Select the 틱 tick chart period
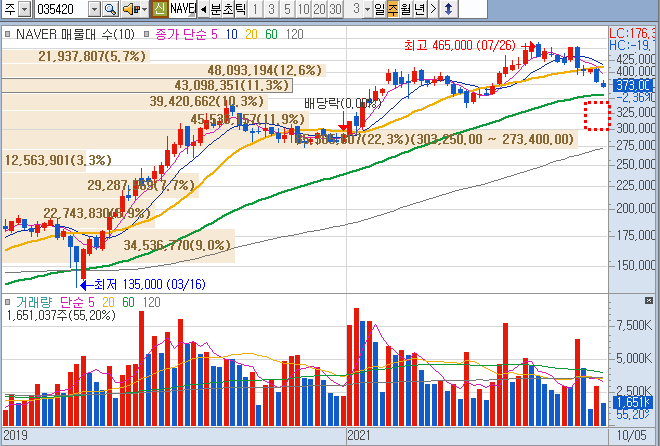 click(240, 9)
